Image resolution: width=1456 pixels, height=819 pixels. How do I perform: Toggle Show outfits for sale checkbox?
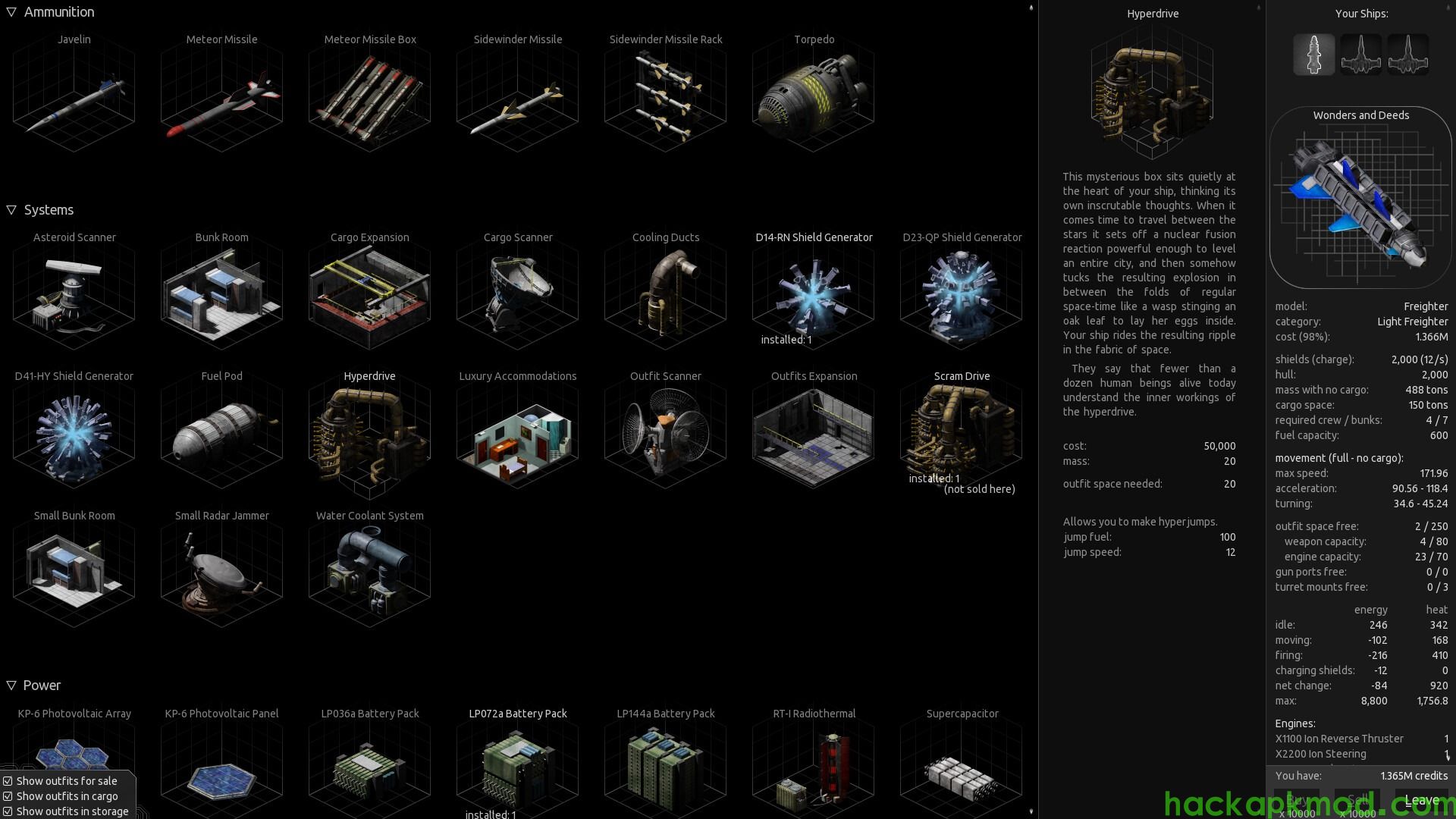(x=8, y=781)
